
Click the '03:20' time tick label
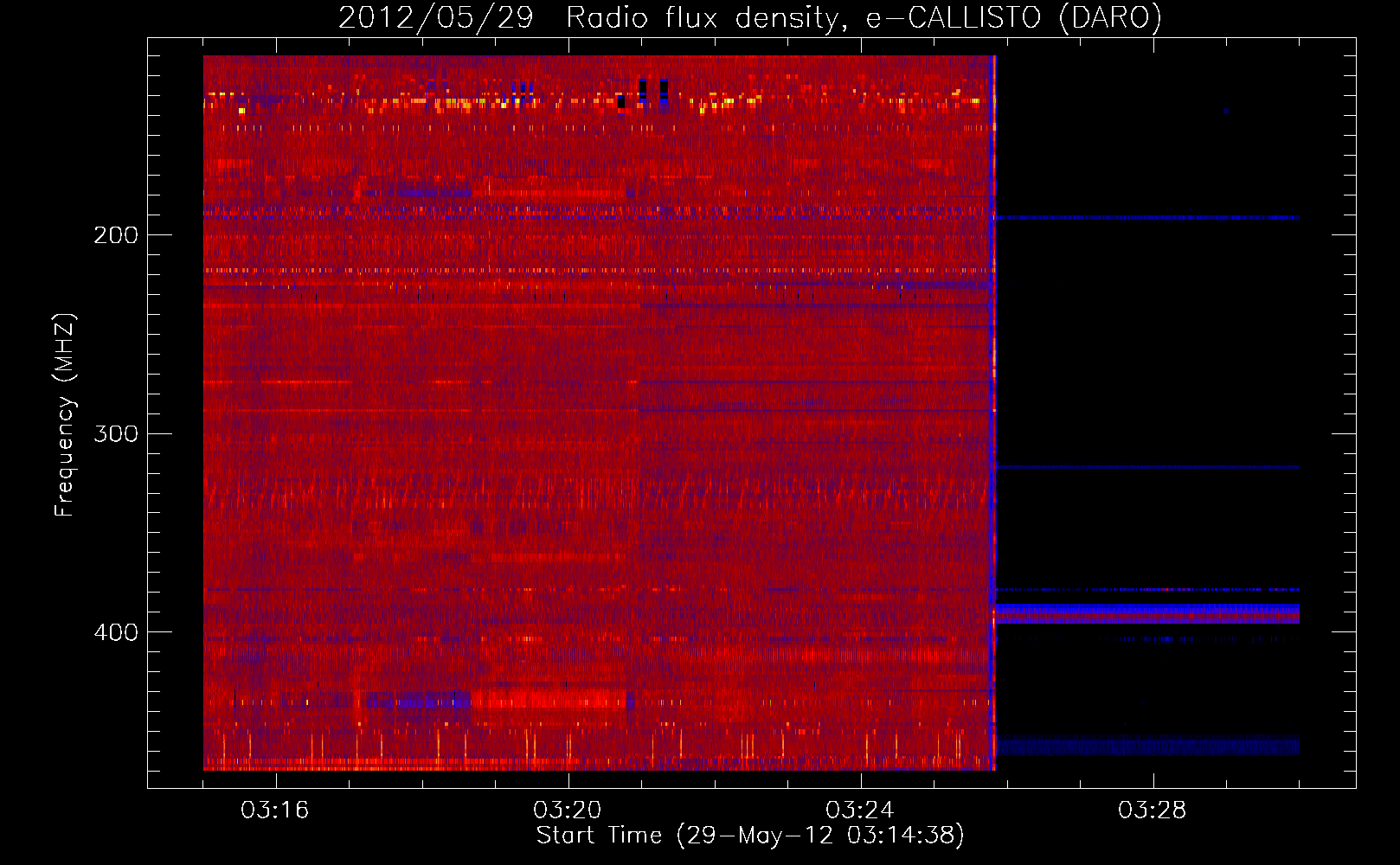coord(568,811)
